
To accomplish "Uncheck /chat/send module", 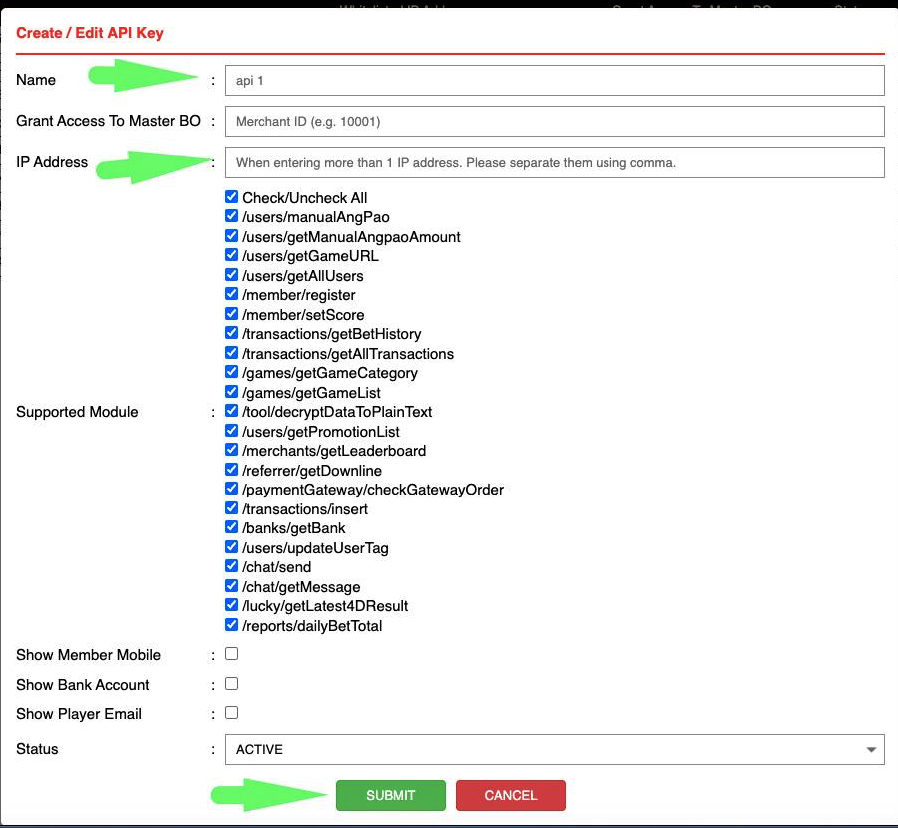I will pyautogui.click(x=231, y=566).
